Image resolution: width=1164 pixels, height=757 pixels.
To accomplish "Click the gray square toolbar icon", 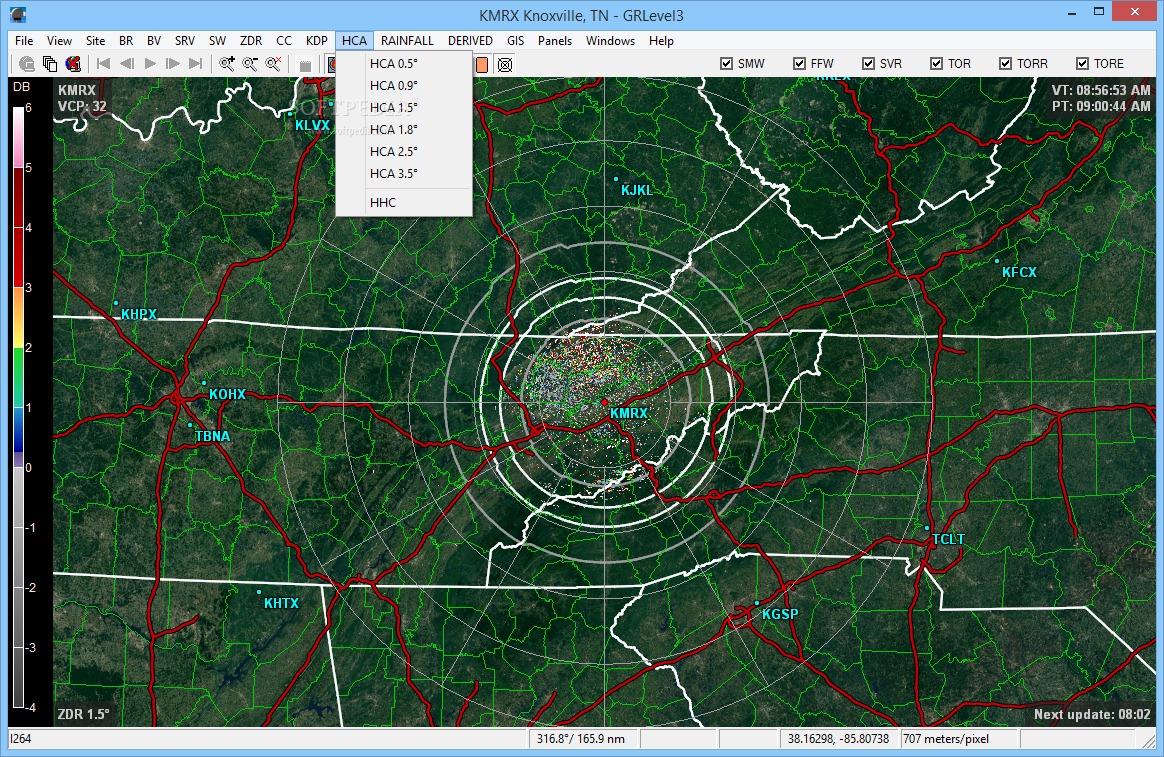I will pyautogui.click(x=304, y=65).
